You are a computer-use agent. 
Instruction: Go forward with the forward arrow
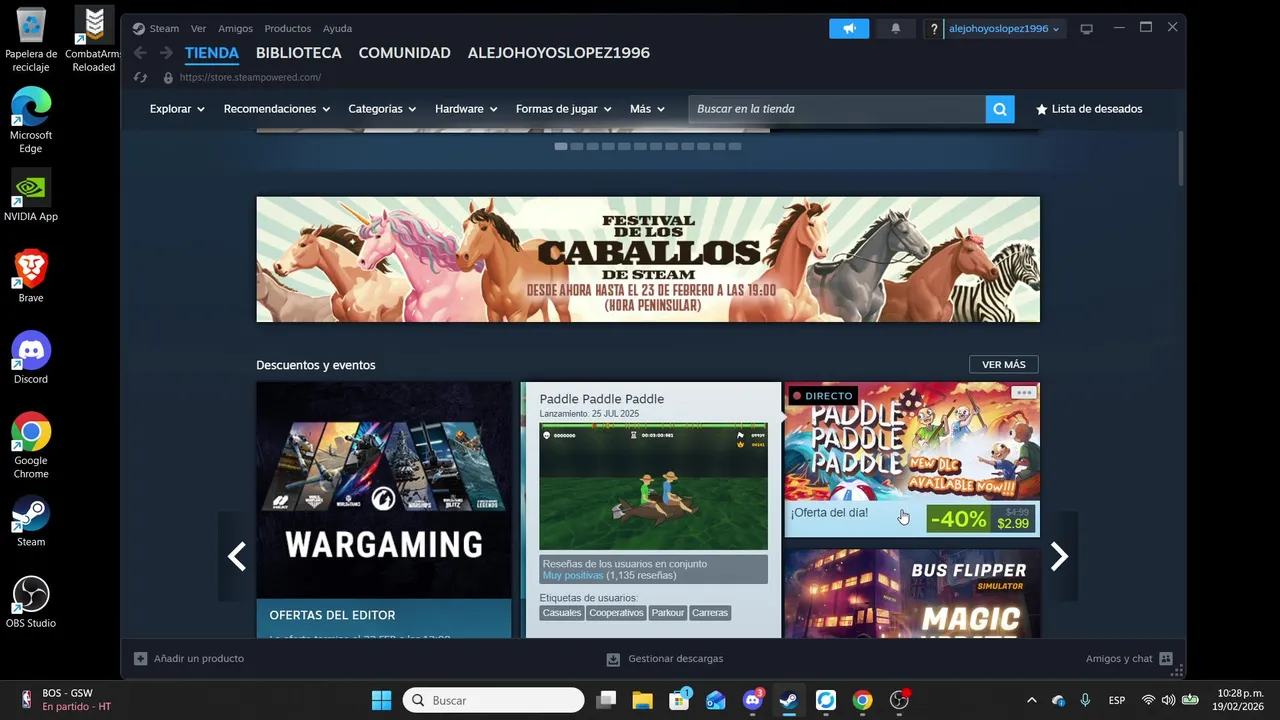pos(166,53)
